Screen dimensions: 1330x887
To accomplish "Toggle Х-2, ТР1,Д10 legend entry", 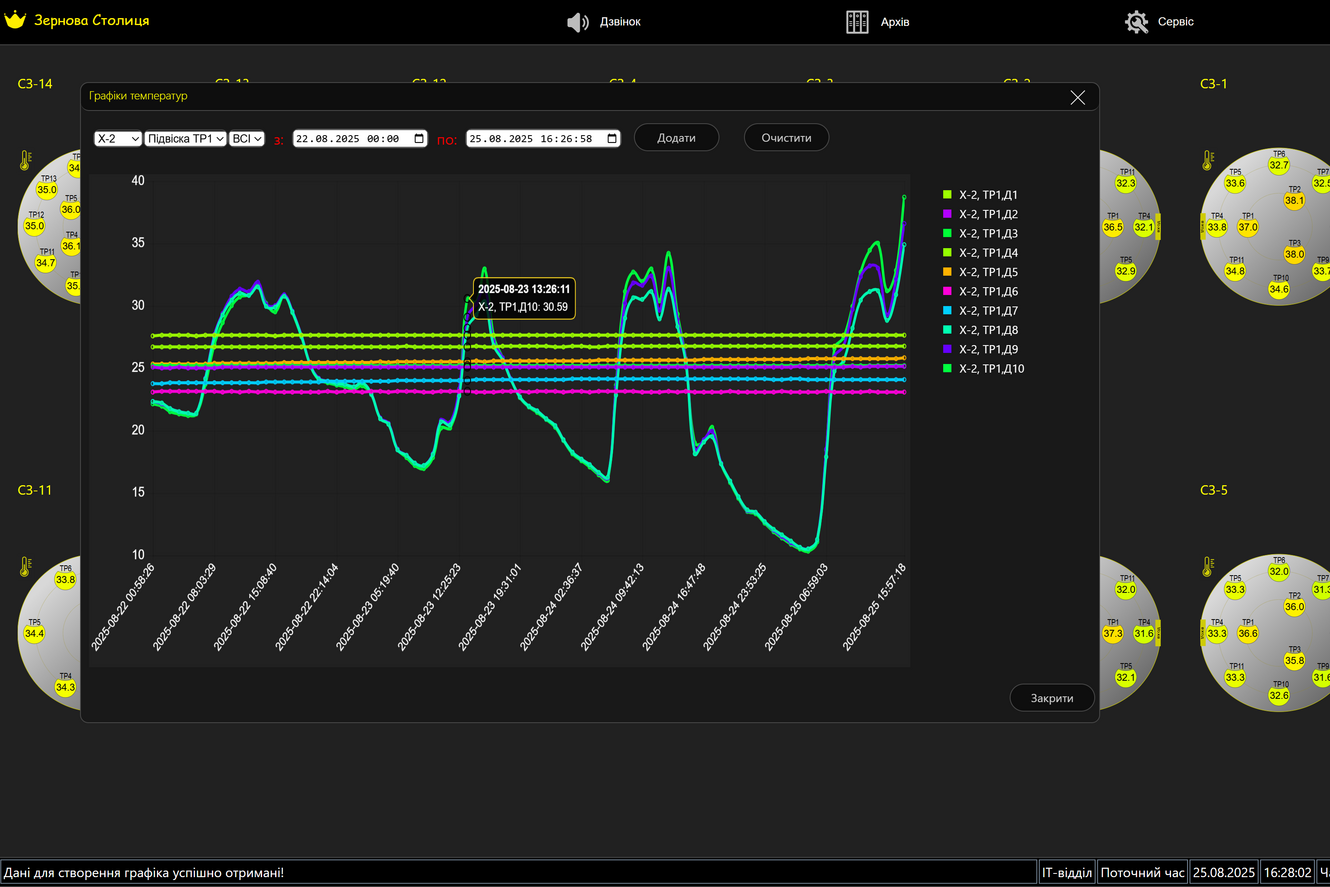I will [991, 369].
